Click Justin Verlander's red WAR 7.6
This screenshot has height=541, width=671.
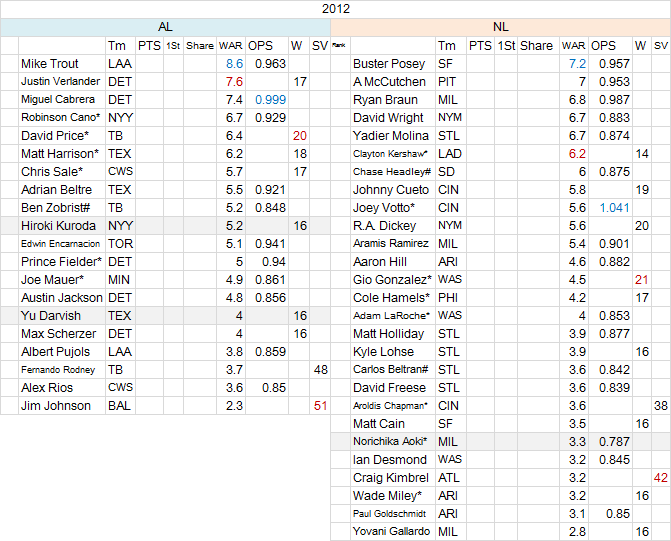coord(231,82)
